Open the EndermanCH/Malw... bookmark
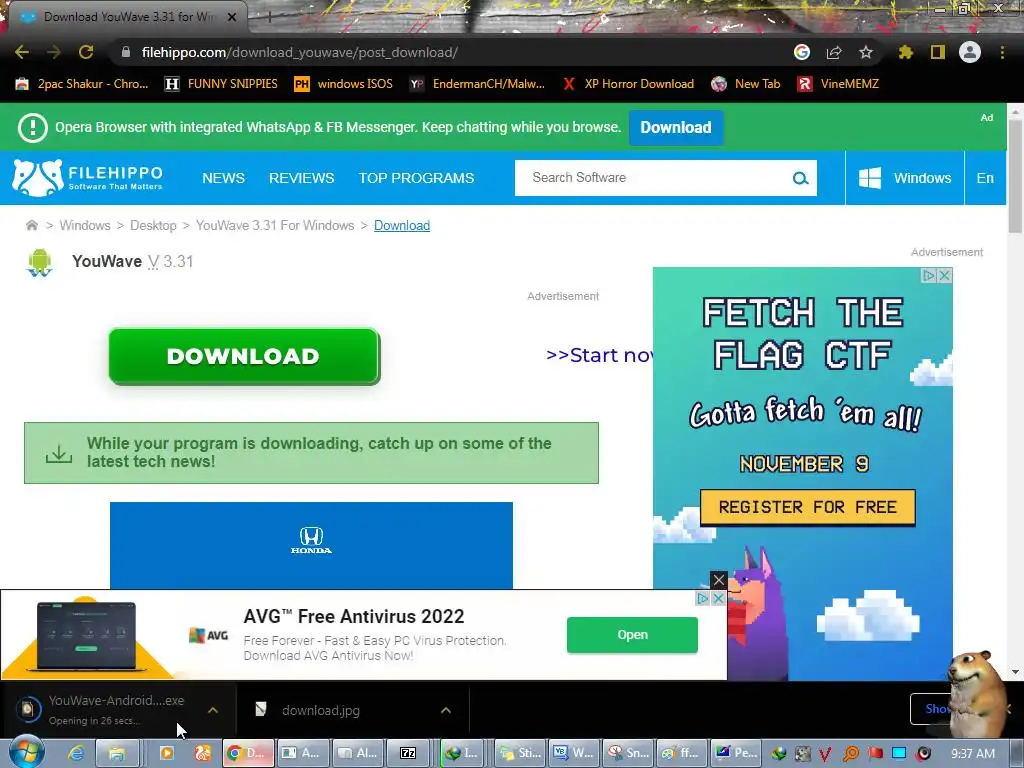This screenshot has height=768, width=1024. (477, 84)
